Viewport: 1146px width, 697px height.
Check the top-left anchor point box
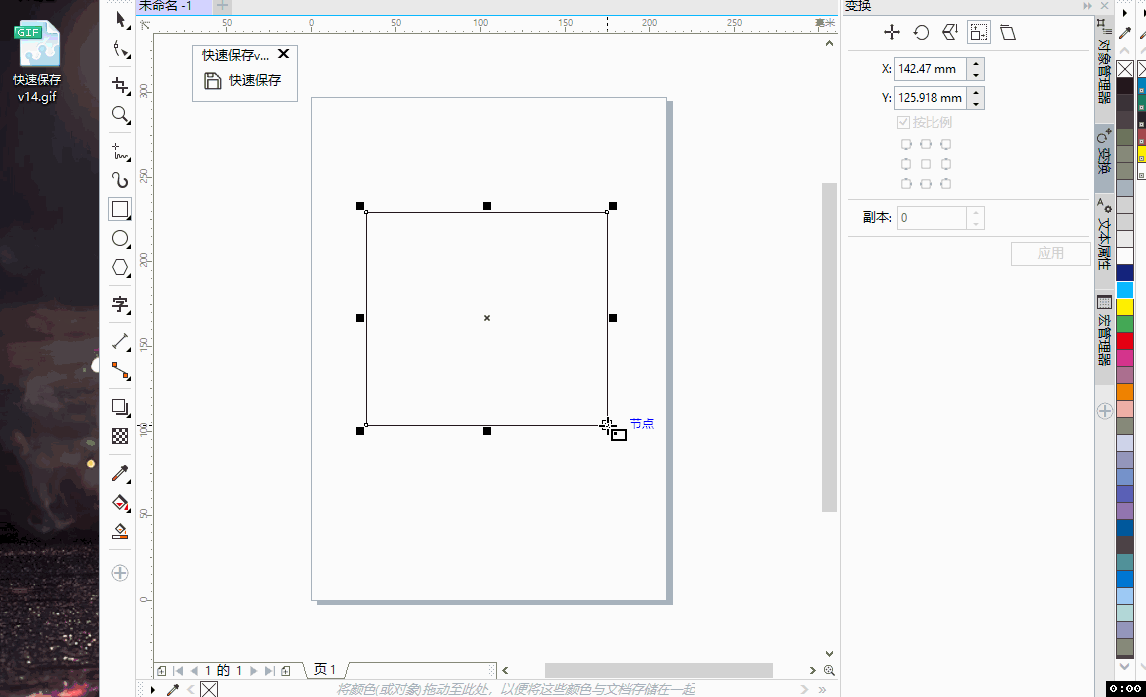click(906, 144)
